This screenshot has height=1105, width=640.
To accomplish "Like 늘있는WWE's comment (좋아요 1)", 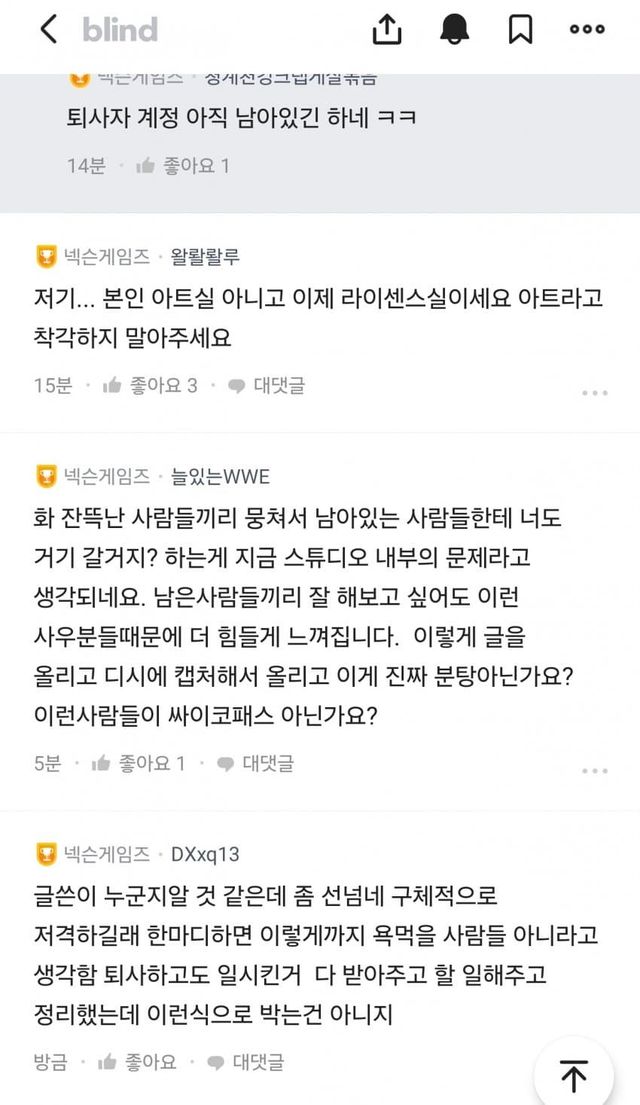I will tap(139, 763).
